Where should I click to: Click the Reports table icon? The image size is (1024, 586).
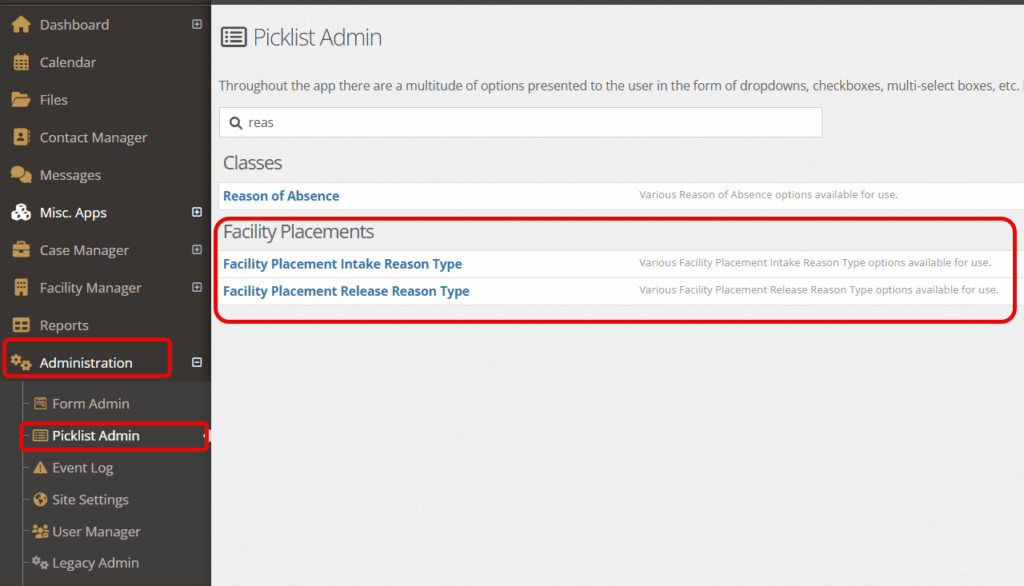click(x=21, y=325)
